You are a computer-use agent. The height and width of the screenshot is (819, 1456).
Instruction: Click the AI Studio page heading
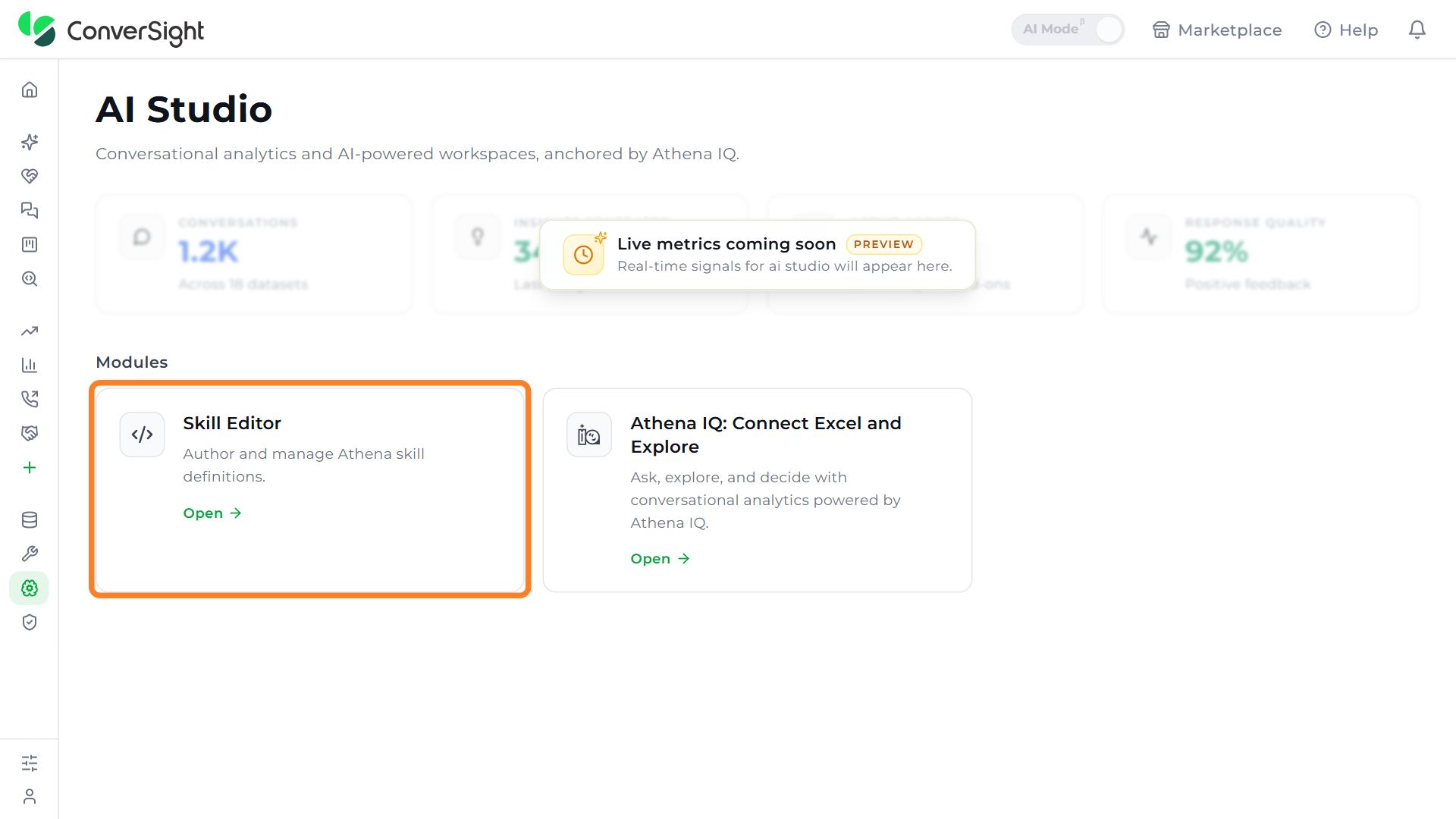point(184,109)
